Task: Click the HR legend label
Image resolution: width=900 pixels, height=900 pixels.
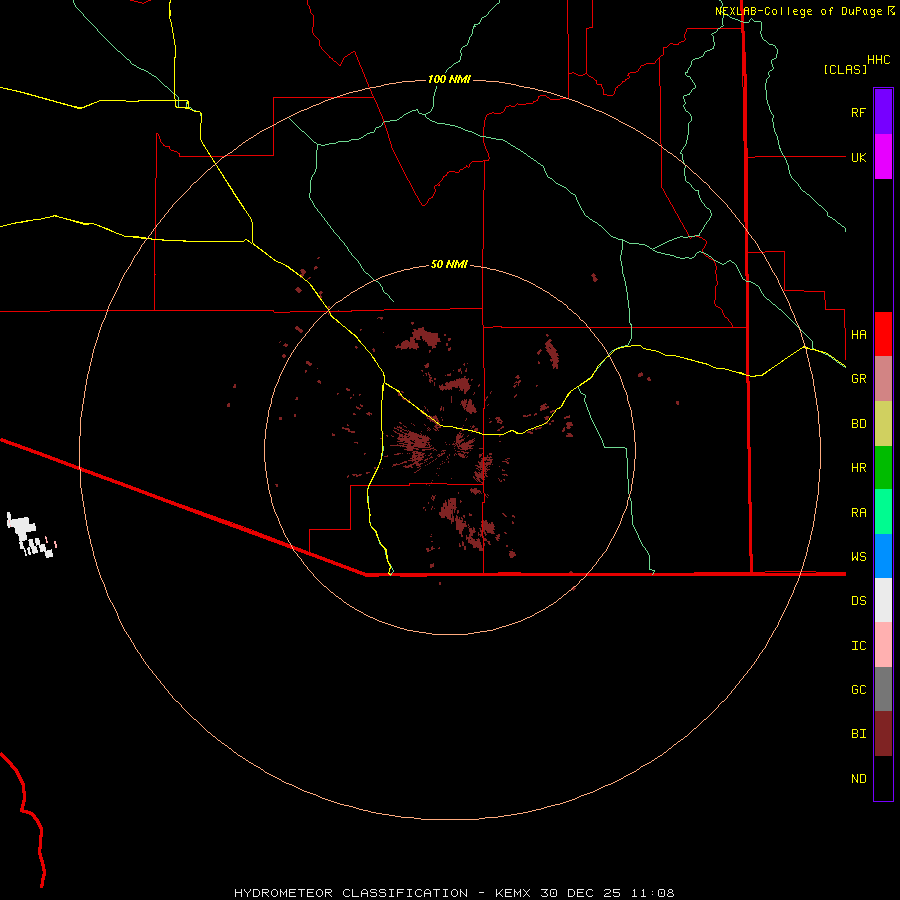Action: coord(858,468)
